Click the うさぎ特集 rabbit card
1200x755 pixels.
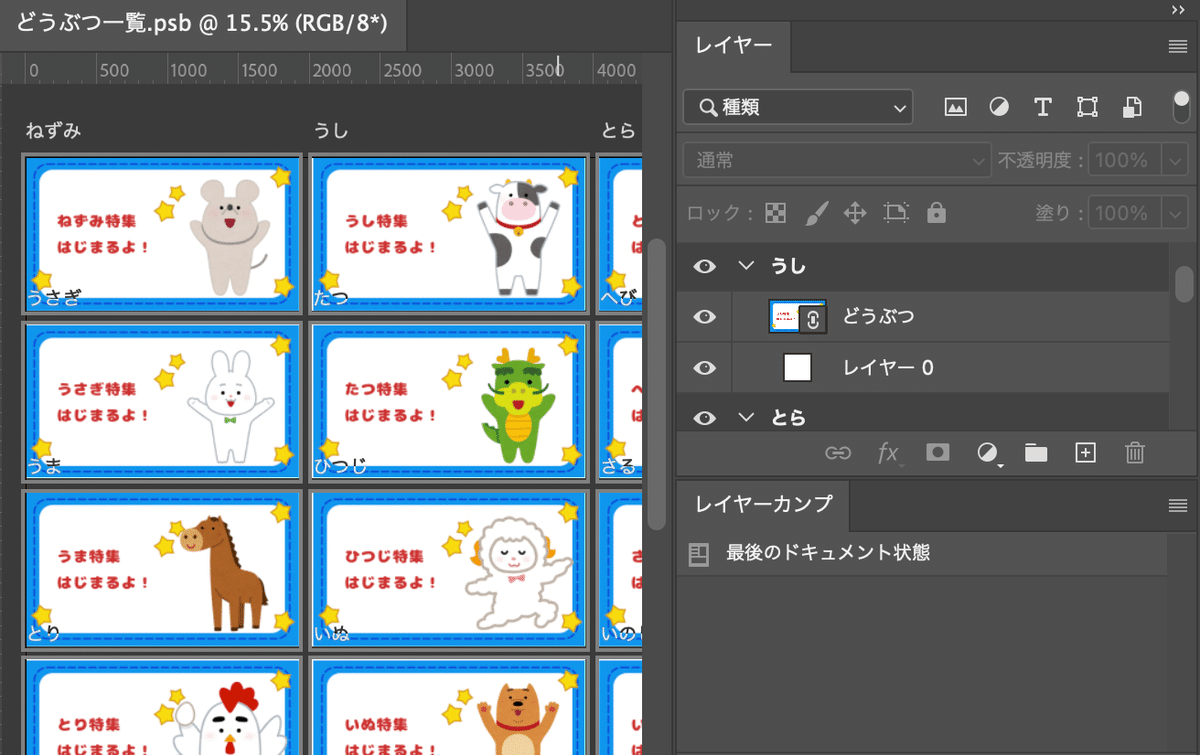[162, 402]
